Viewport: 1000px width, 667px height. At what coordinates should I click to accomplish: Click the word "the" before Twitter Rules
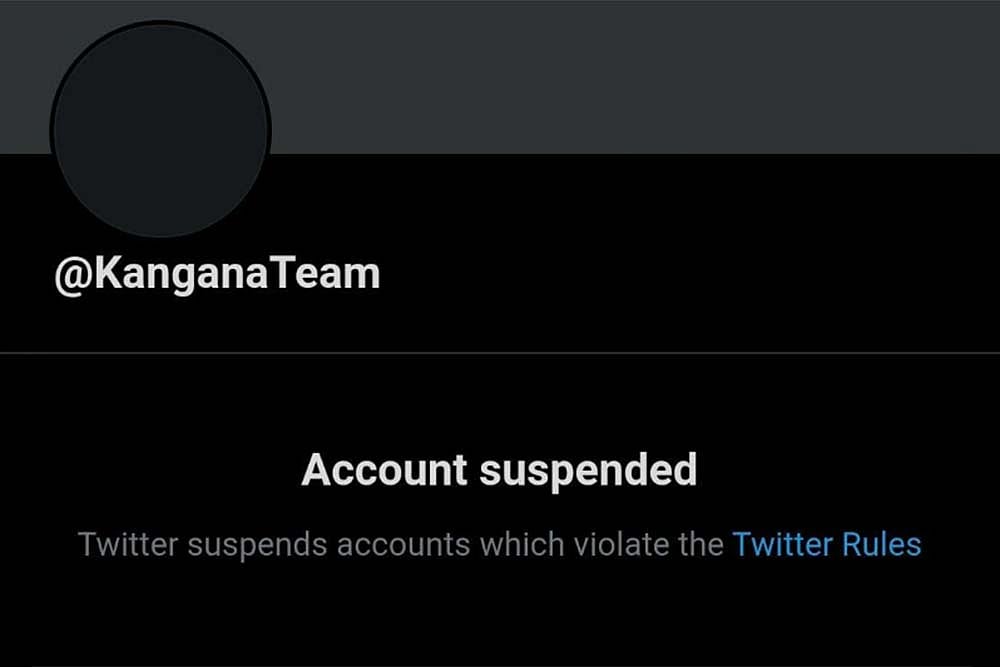(x=701, y=545)
